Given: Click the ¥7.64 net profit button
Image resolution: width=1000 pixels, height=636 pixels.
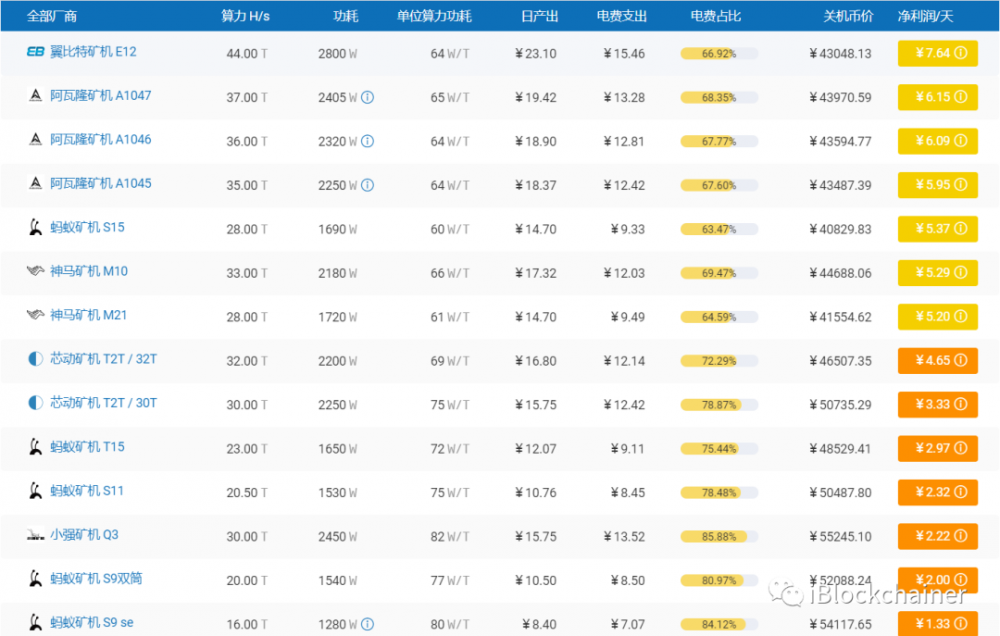Looking at the screenshot, I should coord(937,53).
